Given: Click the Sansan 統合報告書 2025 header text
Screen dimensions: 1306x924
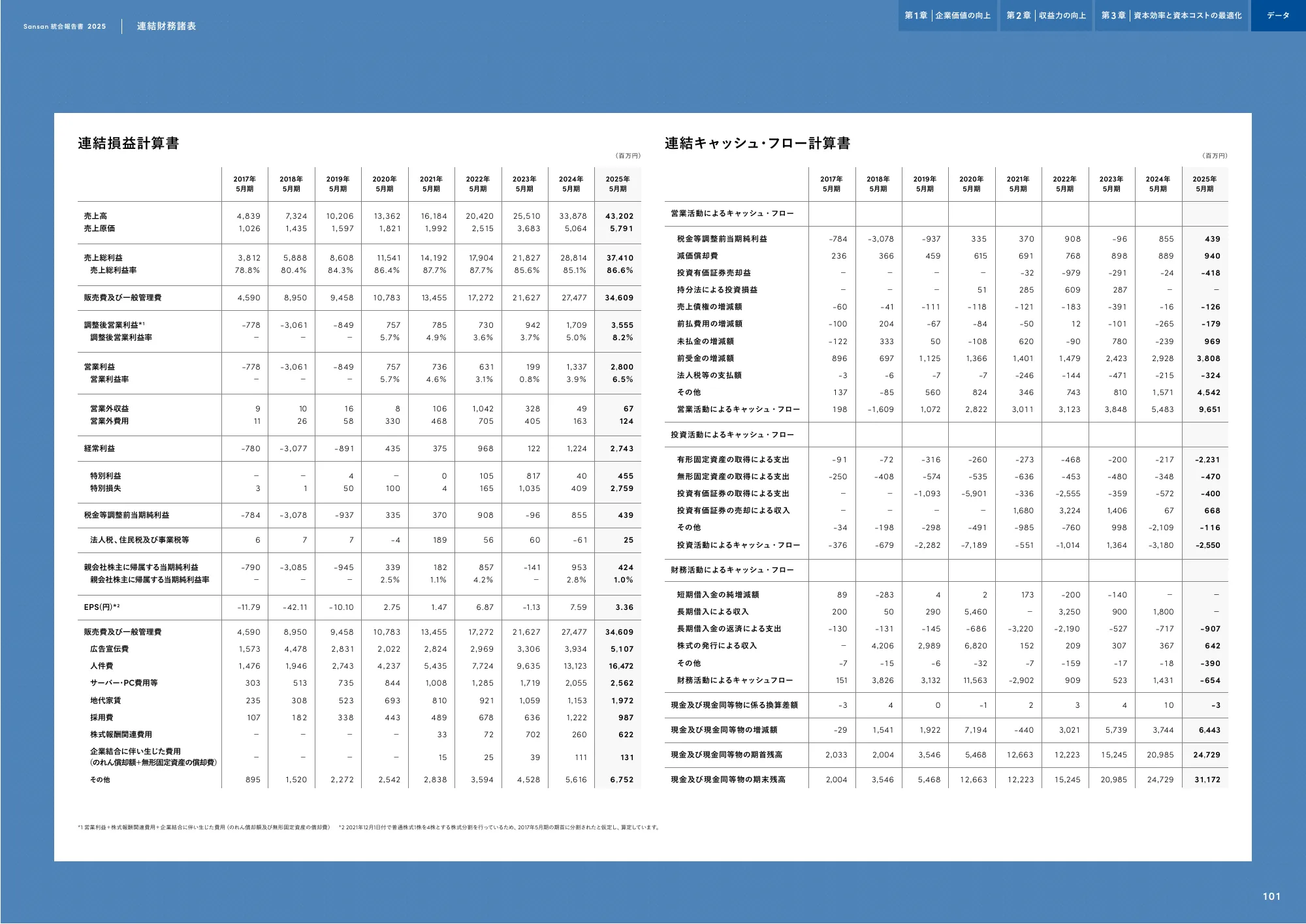Looking at the screenshot, I should pos(65,27).
